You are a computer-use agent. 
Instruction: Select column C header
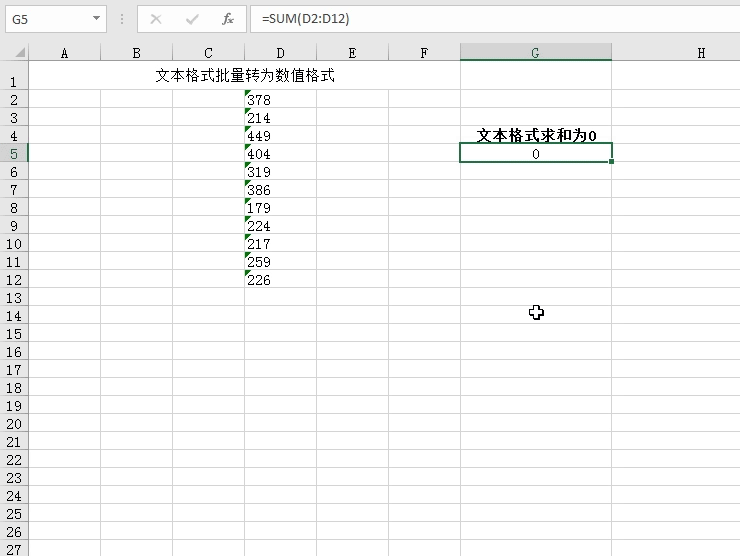[x=208, y=53]
